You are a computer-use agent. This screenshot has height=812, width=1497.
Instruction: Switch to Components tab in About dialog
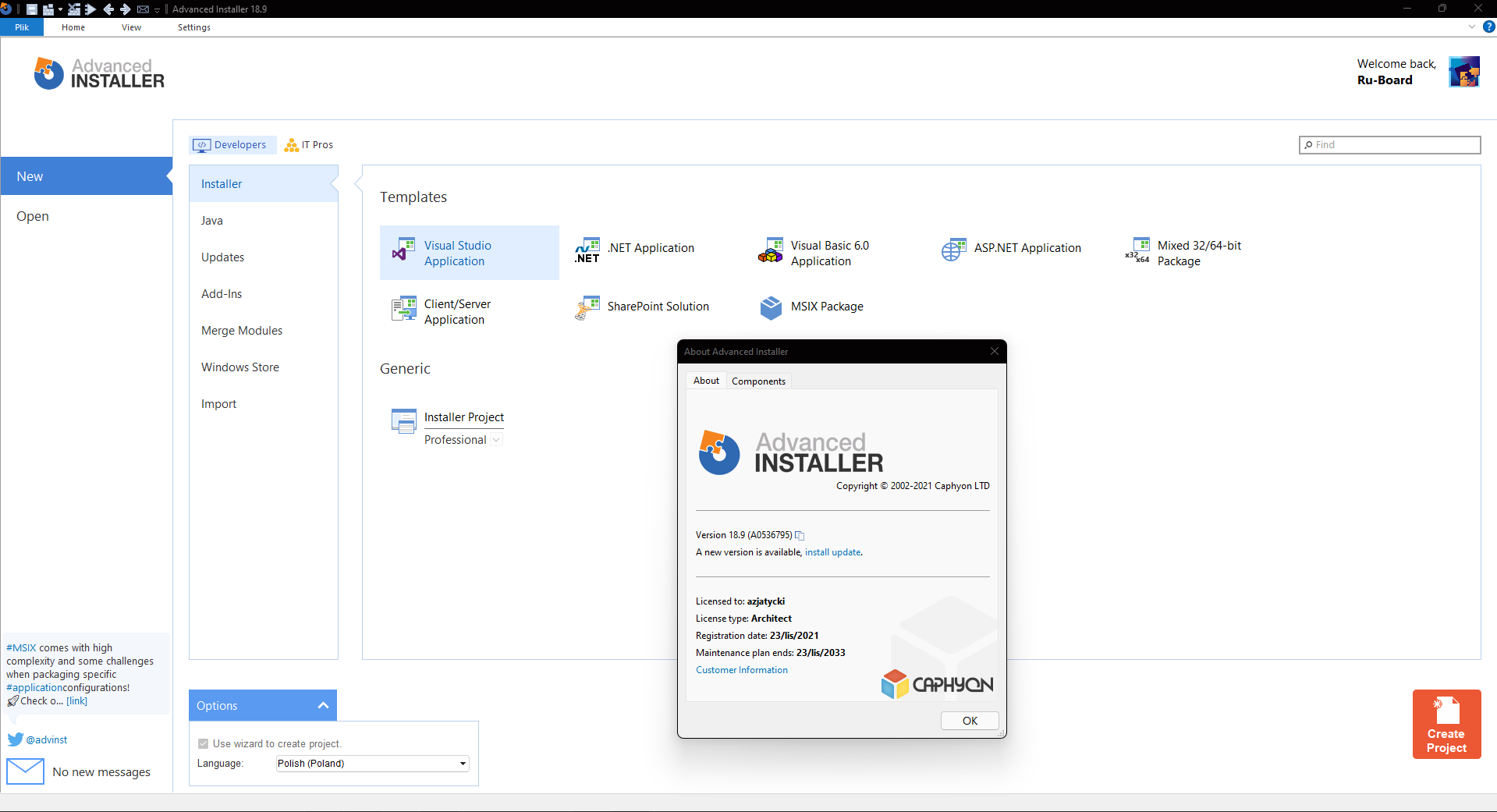click(758, 381)
